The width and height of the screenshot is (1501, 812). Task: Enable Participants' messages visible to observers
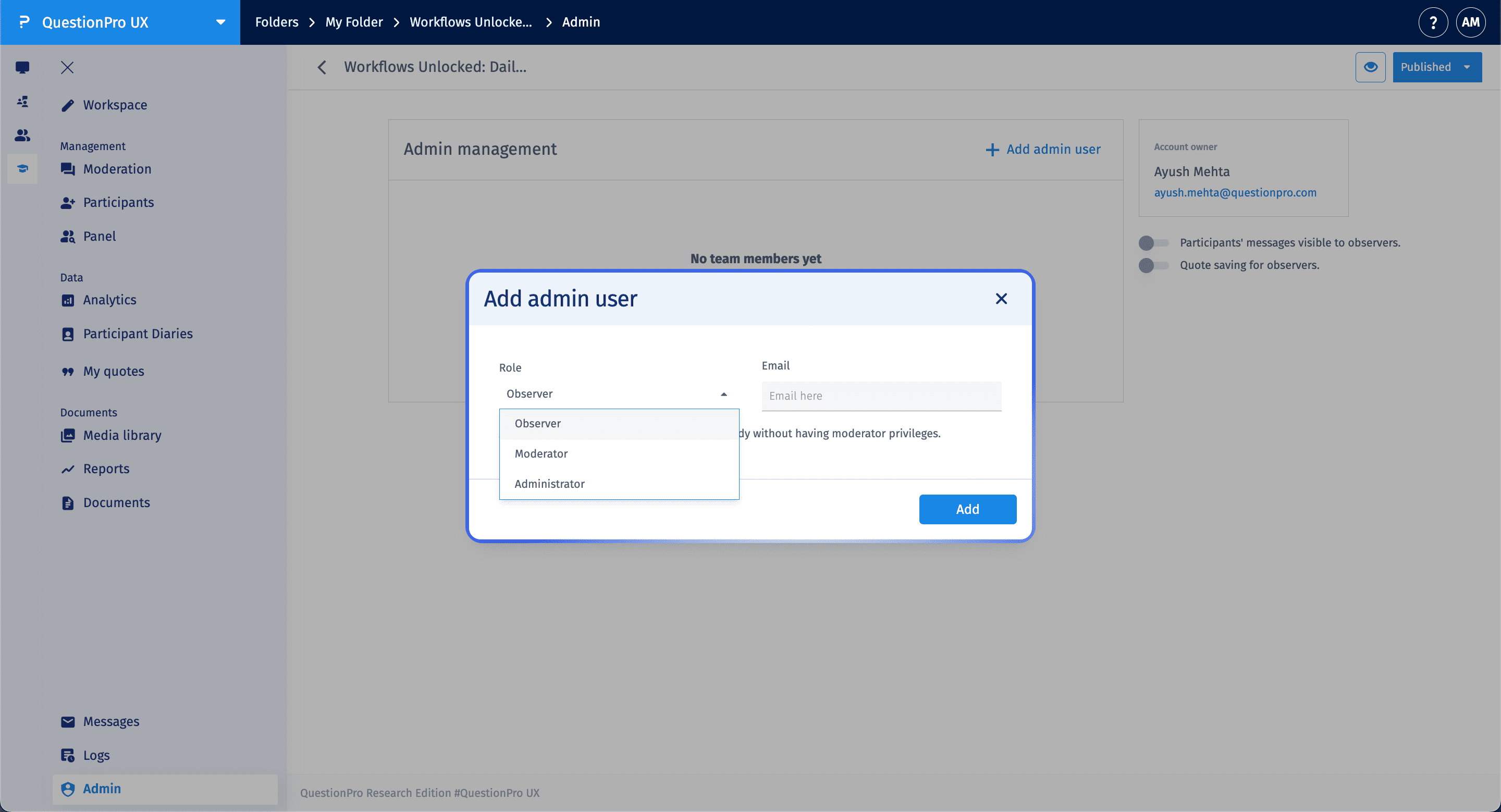coord(1152,243)
